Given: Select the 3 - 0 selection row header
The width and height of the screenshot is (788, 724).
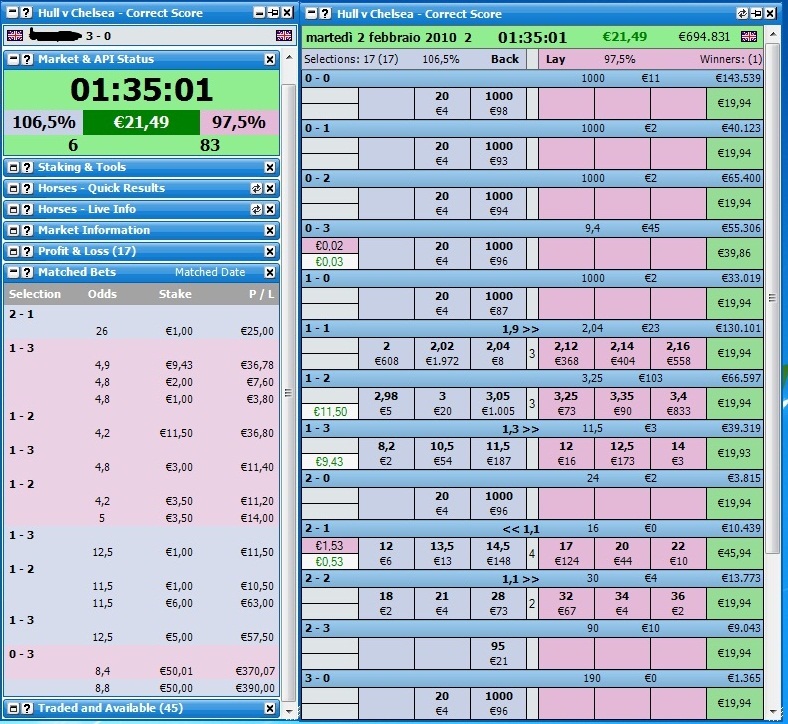Looking at the screenshot, I should (x=532, y=678).
